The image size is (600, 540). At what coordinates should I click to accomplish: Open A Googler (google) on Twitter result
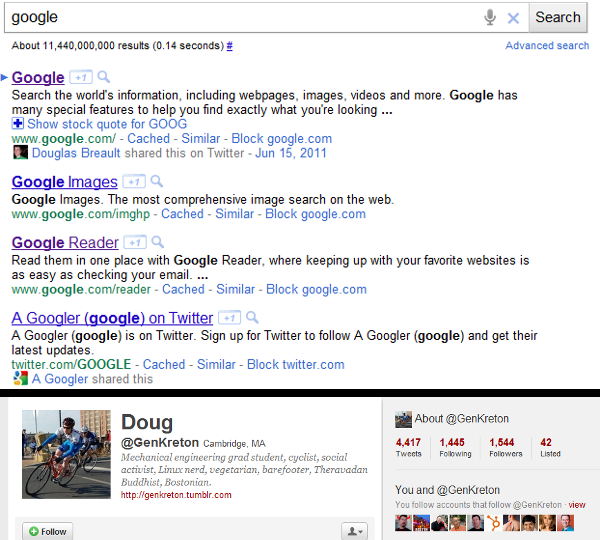(x=112, y=318)
